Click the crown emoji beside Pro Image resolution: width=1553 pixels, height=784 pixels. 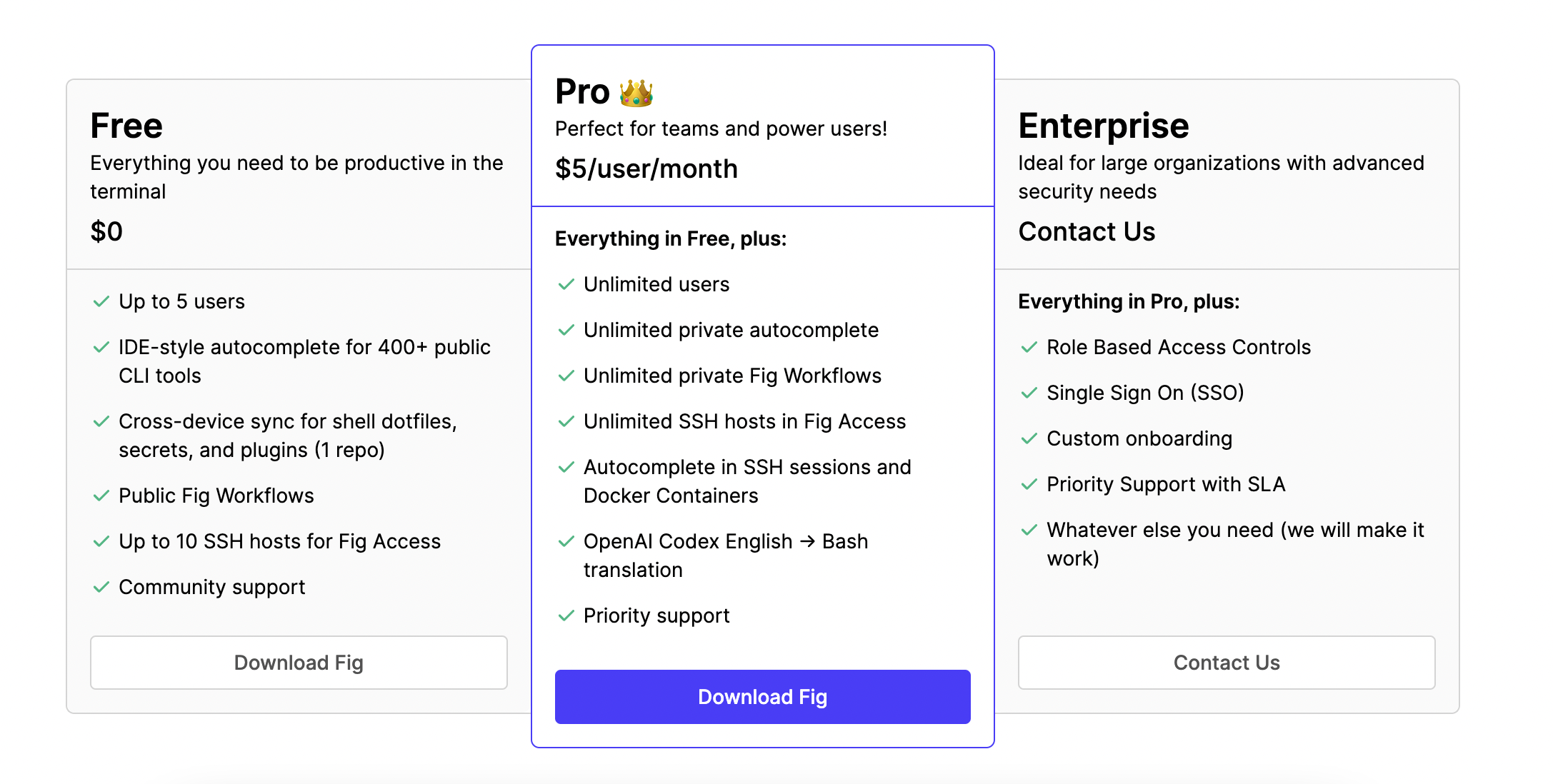[636, 93]
